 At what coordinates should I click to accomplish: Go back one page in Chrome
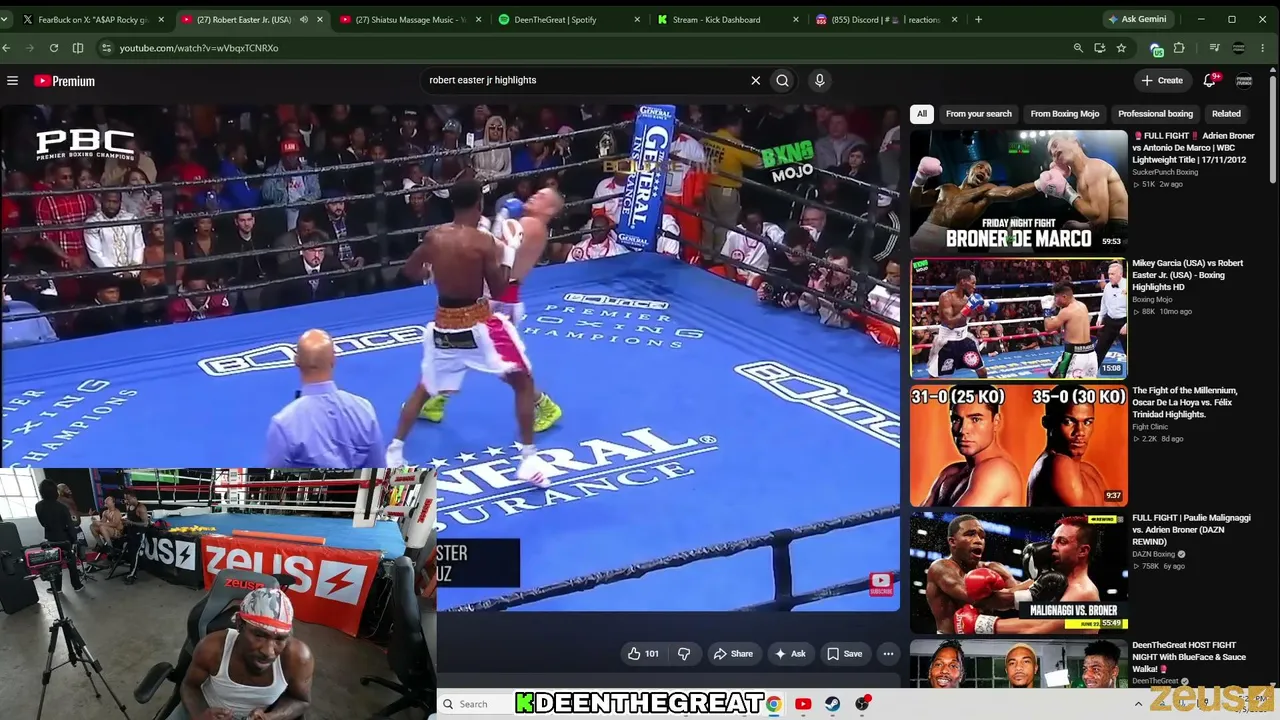click(x=7, y=48)
